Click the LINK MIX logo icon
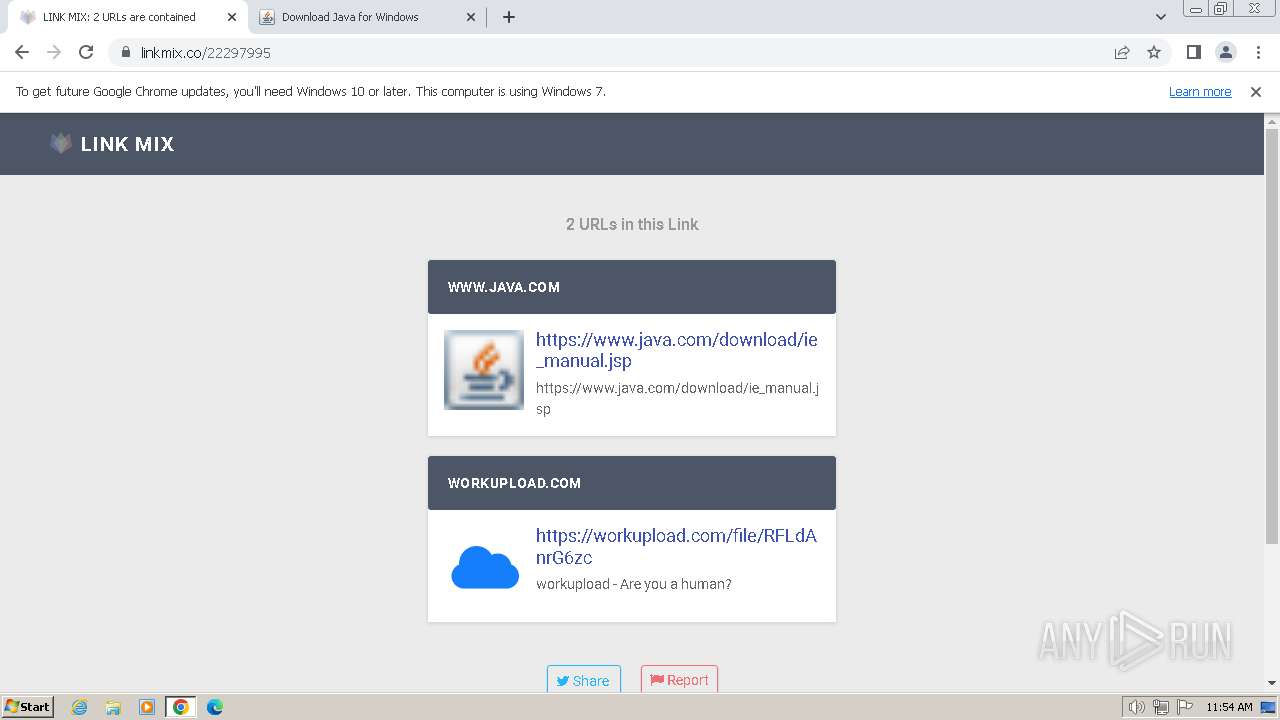 point(61,143)
